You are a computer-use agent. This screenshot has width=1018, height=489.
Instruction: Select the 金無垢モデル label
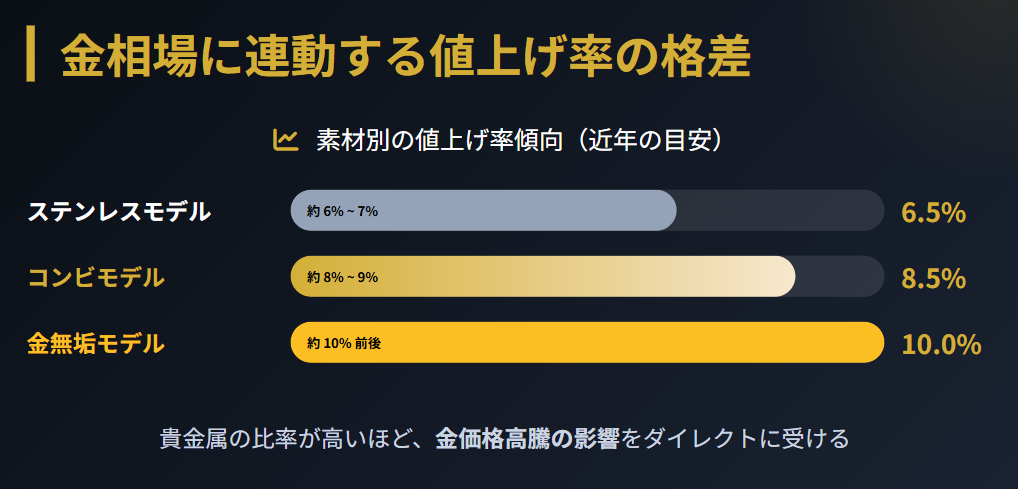coord(96,344)
